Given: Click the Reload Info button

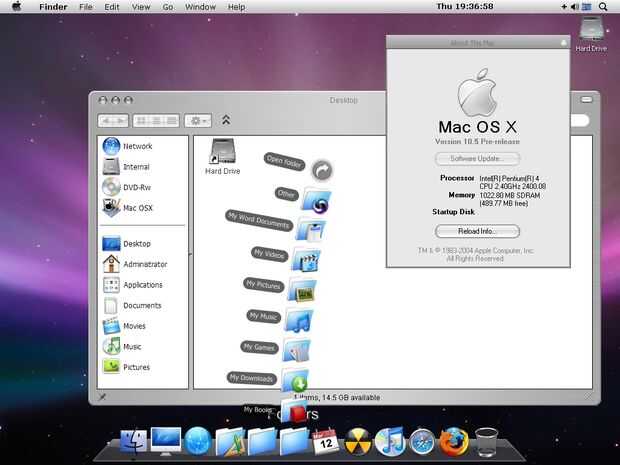Looking at the screenshot, I should click(477, 231).
